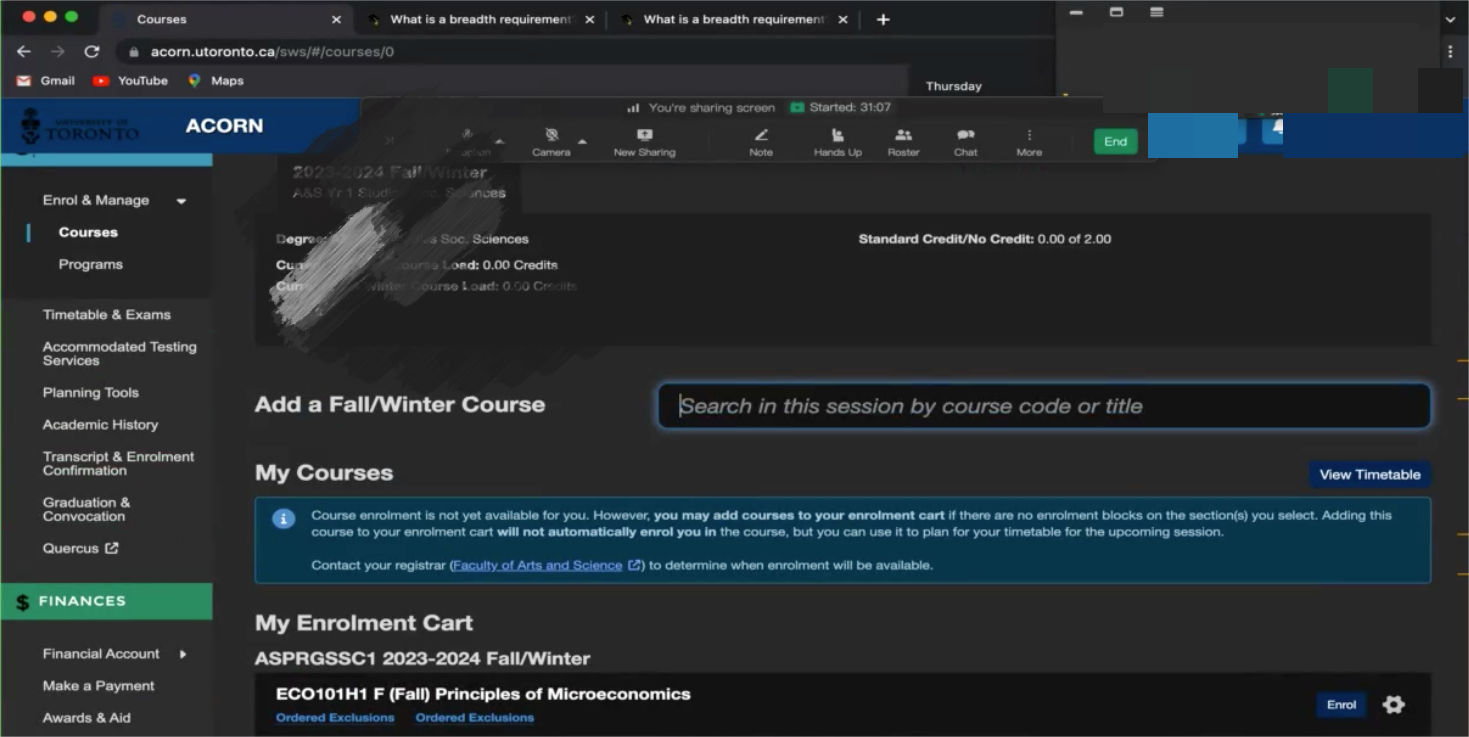
Task: Click the Enrol button for ECO101H1
Action: [x=1341, y=705]
